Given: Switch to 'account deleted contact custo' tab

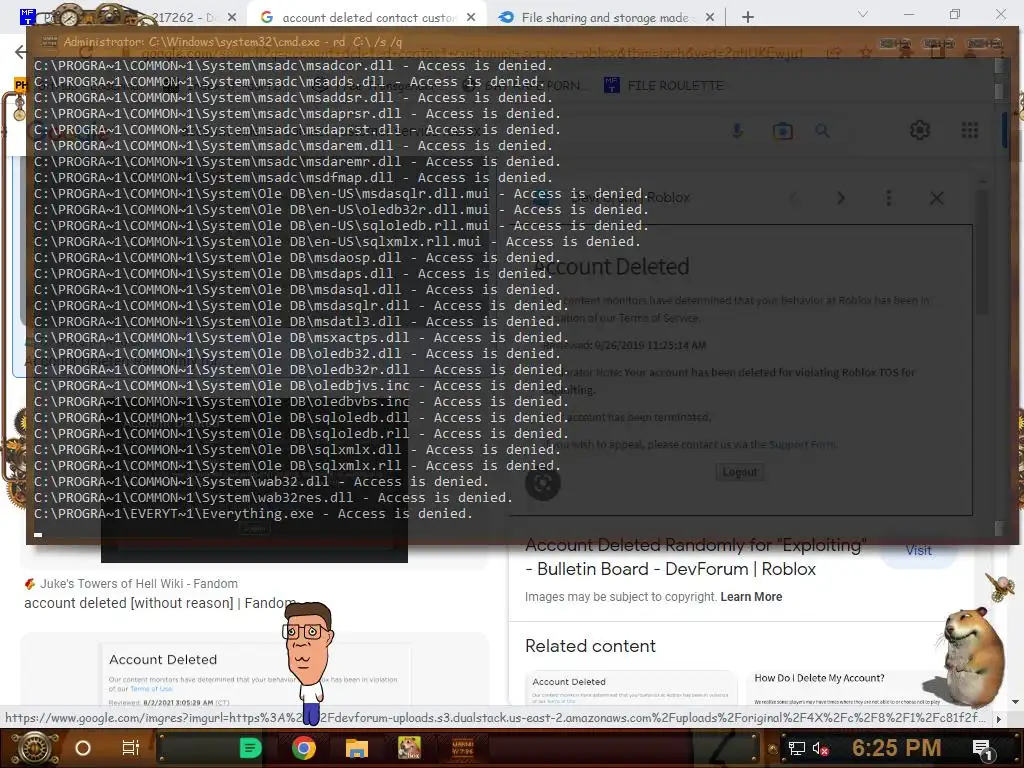Looking at the screenshot, I should point(369,18).
